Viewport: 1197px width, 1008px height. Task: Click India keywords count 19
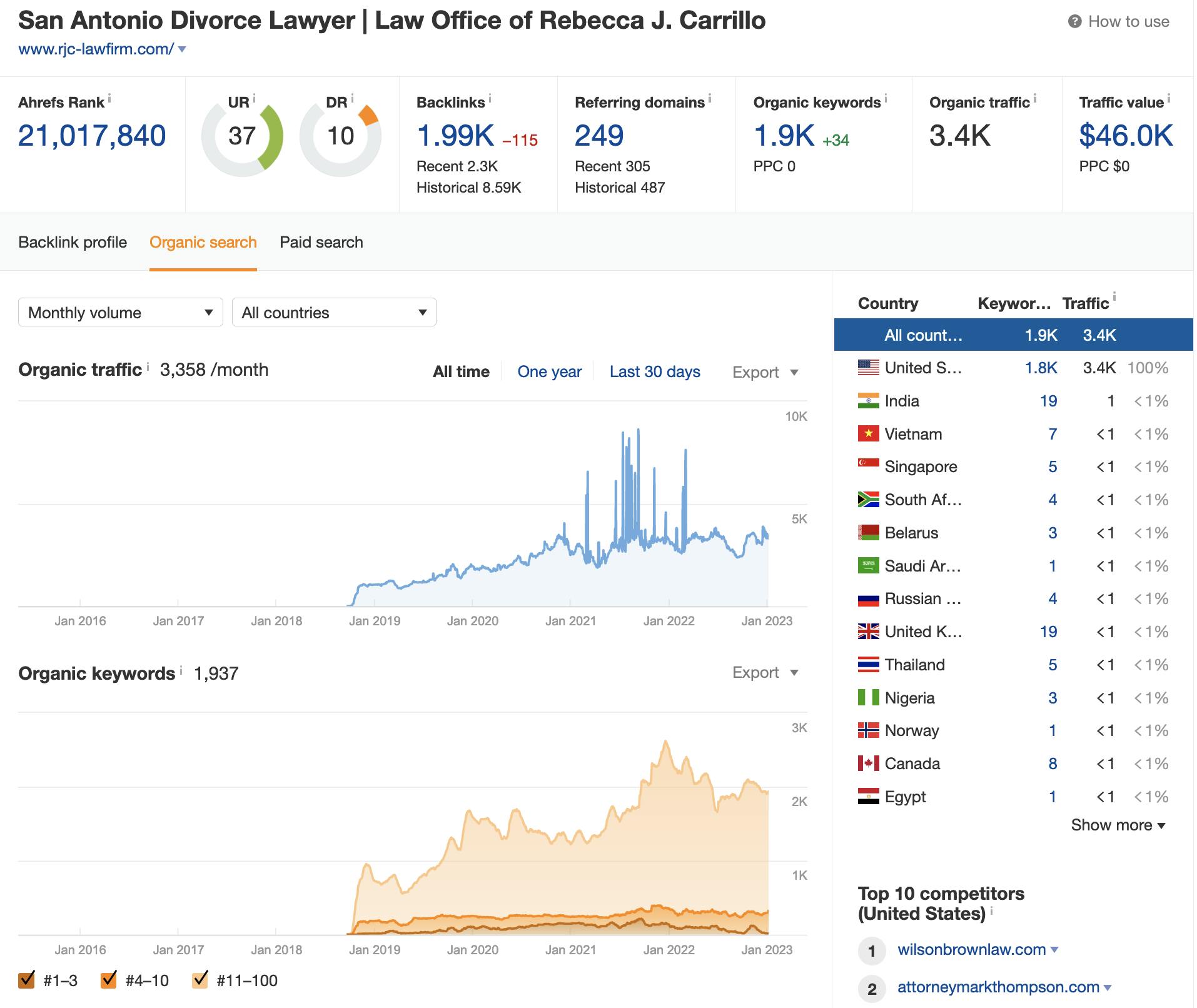[x=1049, y=401]
